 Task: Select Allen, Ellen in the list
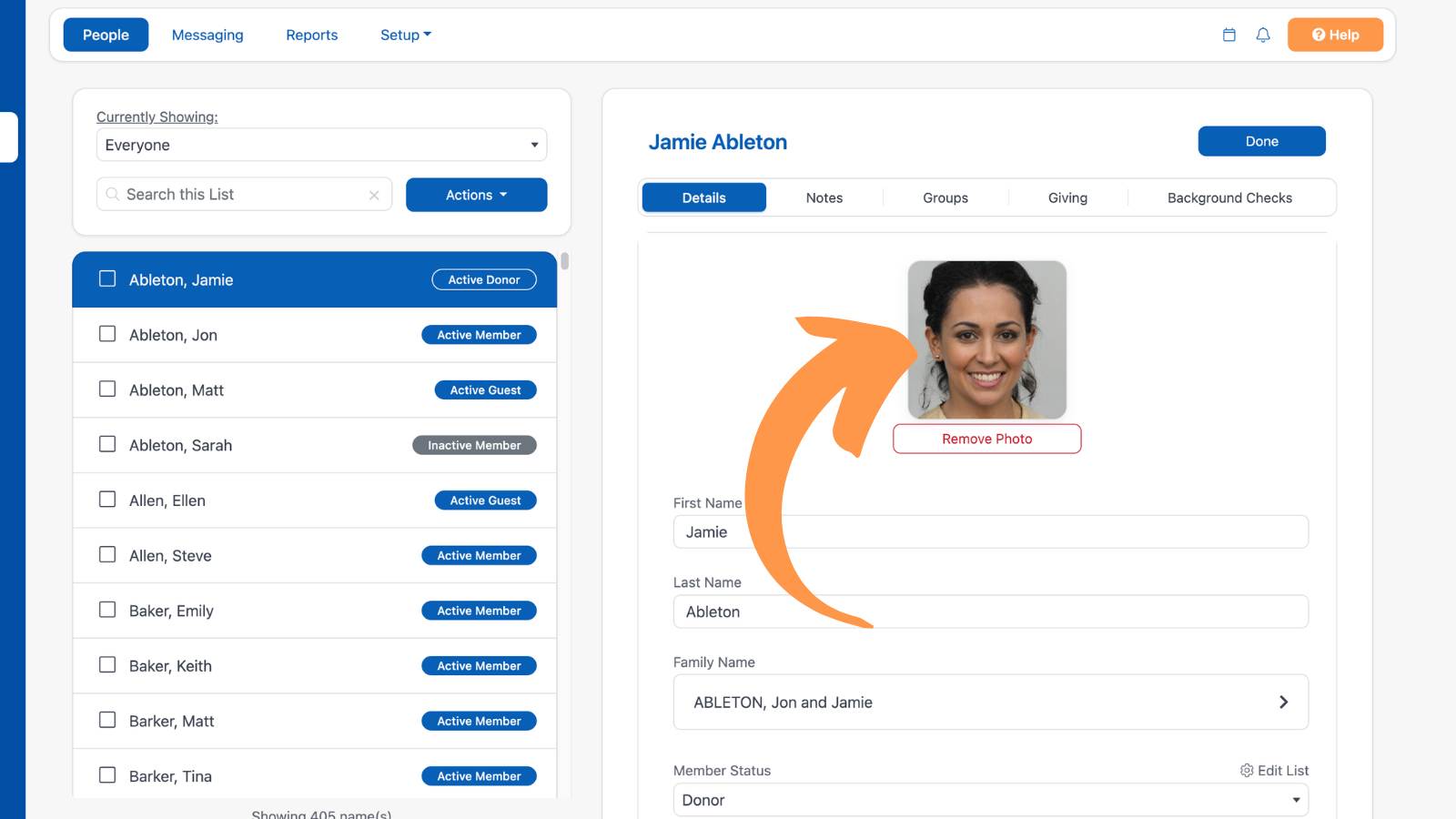(315, 500)
